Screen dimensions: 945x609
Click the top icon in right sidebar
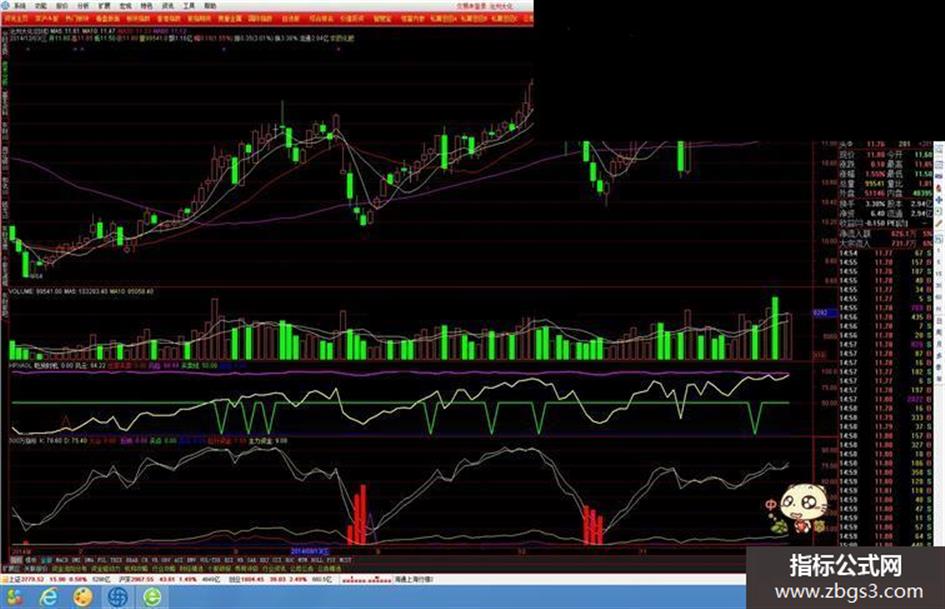coord(939,148)
